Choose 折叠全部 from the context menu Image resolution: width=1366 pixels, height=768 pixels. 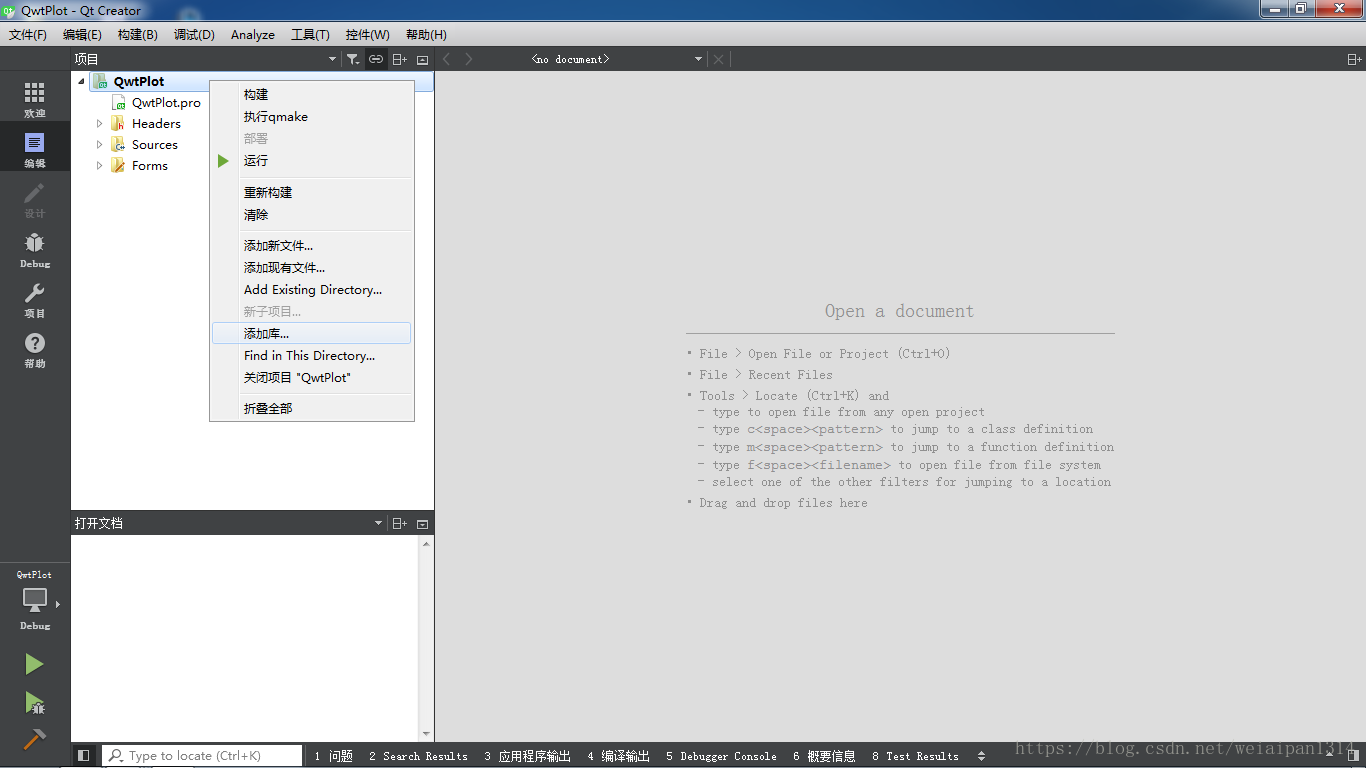click(x=312, y=409)
